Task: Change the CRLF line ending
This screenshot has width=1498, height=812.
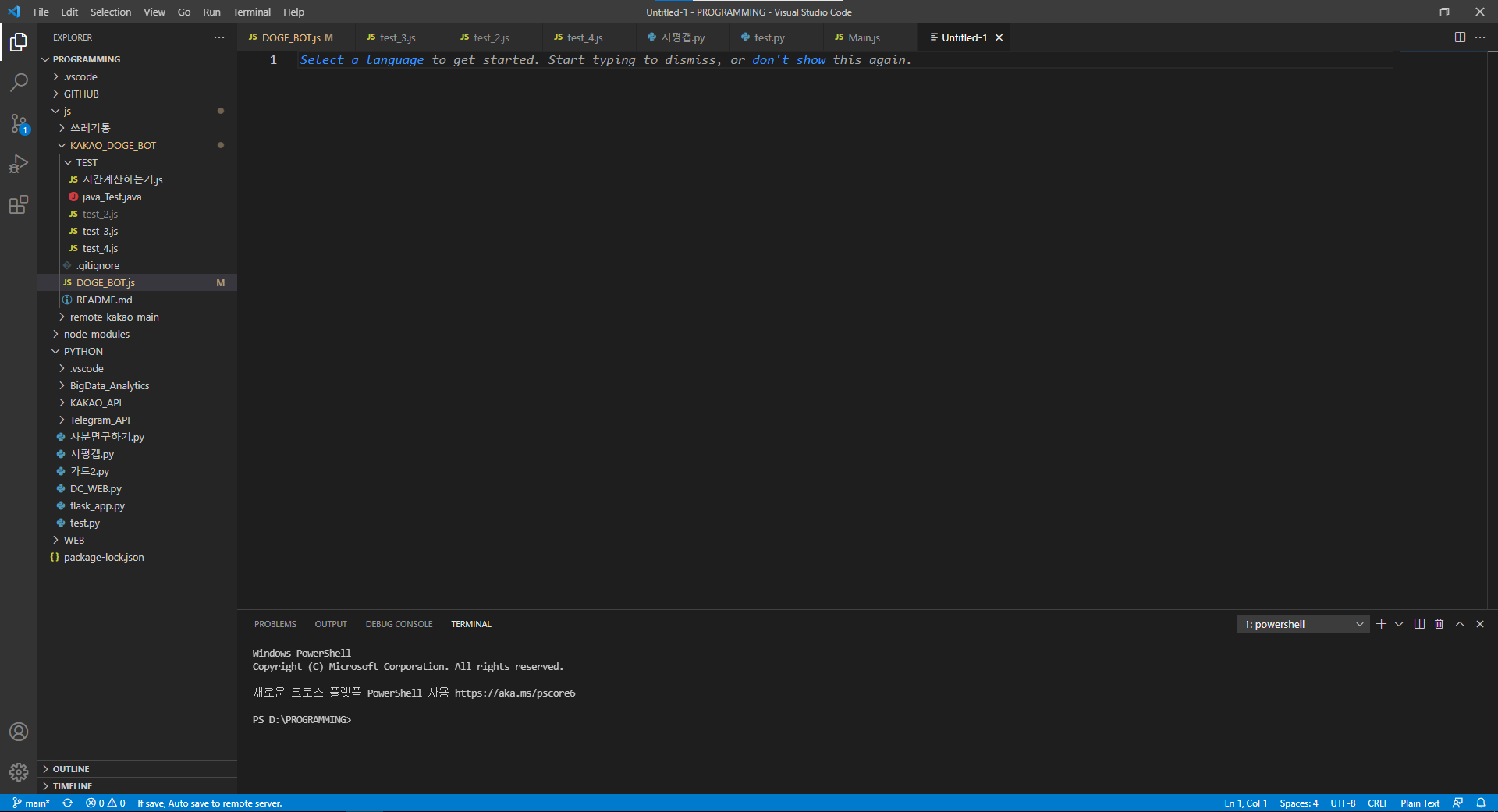Action: [1378, 803]
